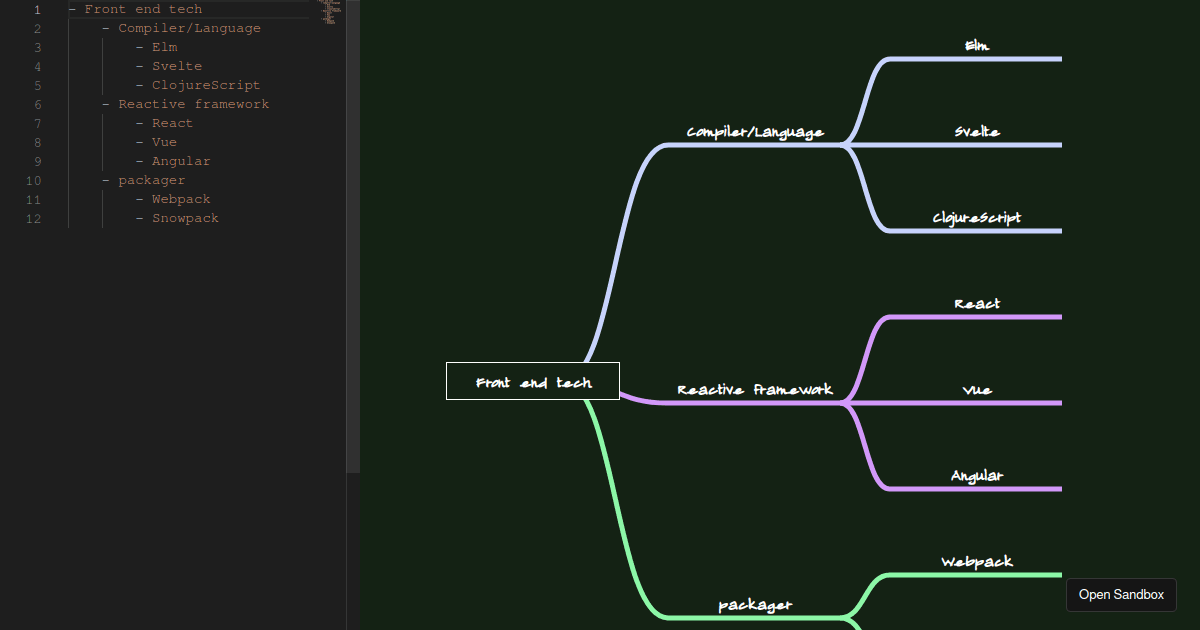This screenshot has height=630, width=1200.
Task: Click the packager branch in the mind map
Action: (x=755, y=605)
